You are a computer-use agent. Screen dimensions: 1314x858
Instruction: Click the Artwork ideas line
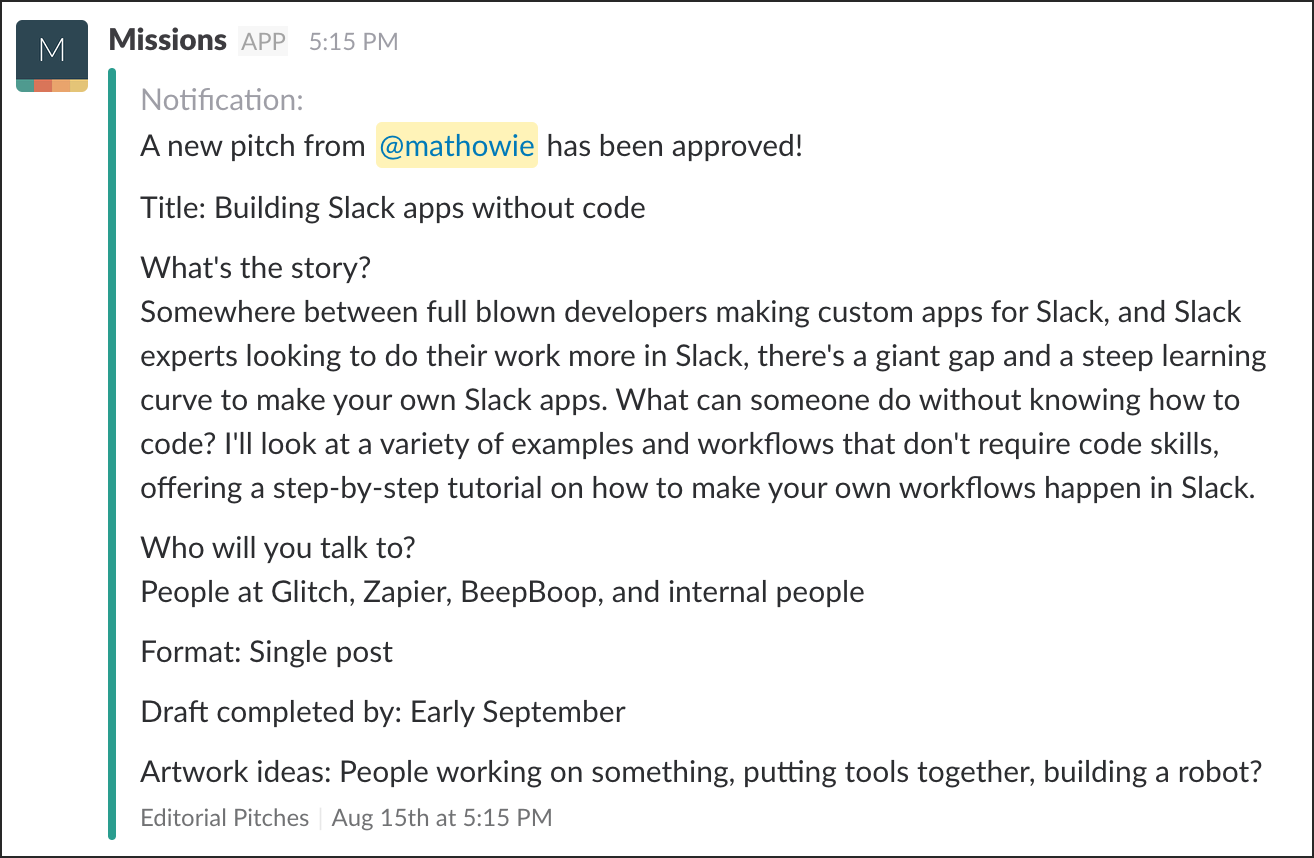pos(702,772)
